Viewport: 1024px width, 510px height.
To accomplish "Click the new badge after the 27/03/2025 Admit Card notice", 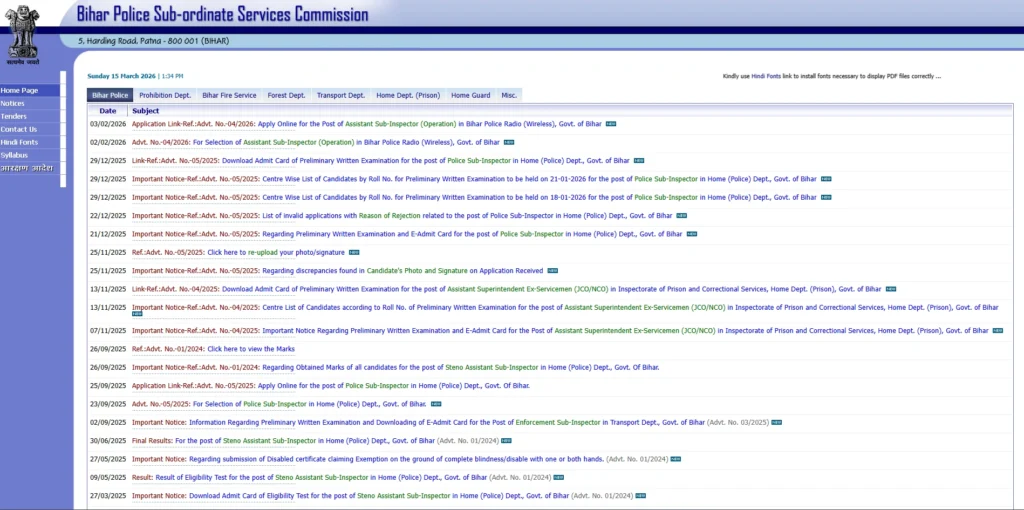I will coord(641,496).
